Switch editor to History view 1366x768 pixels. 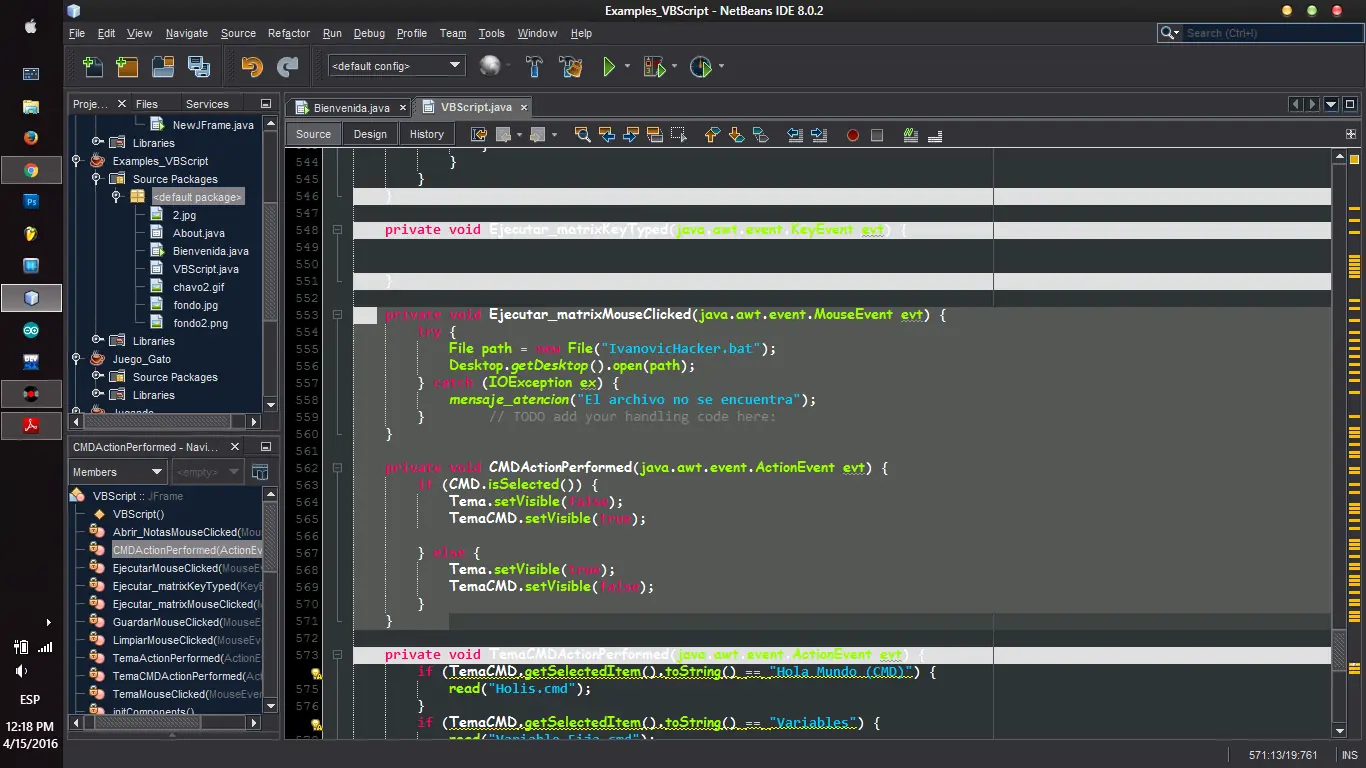pos(427,134)
